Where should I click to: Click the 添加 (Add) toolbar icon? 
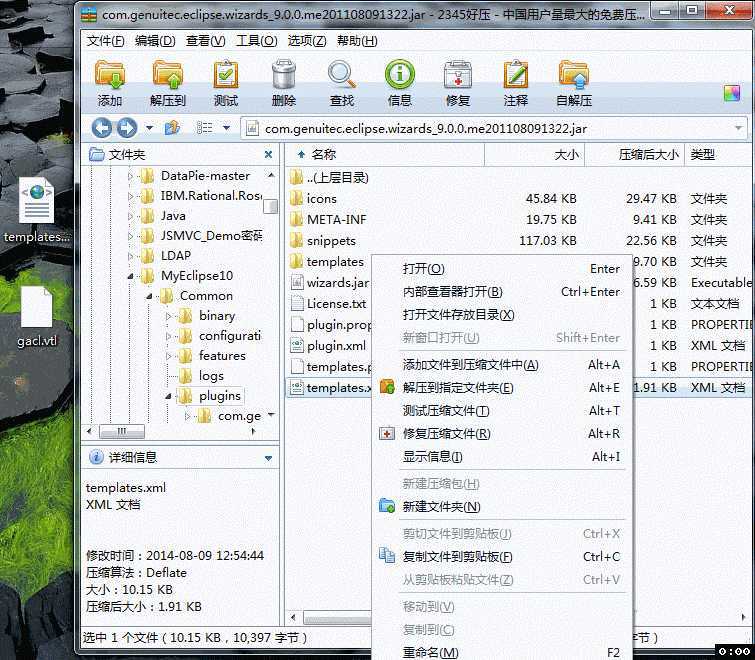pos(110,83)
